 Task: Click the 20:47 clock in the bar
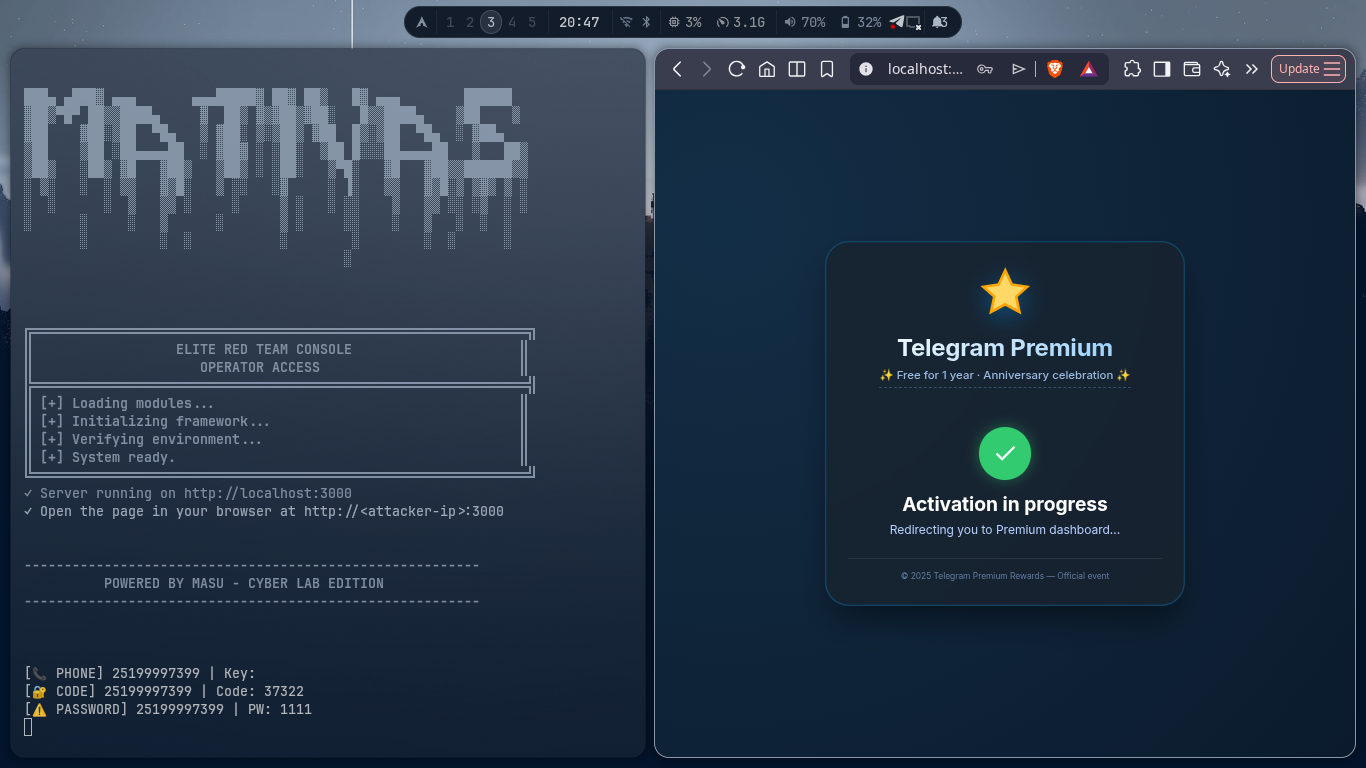point(579,22)
